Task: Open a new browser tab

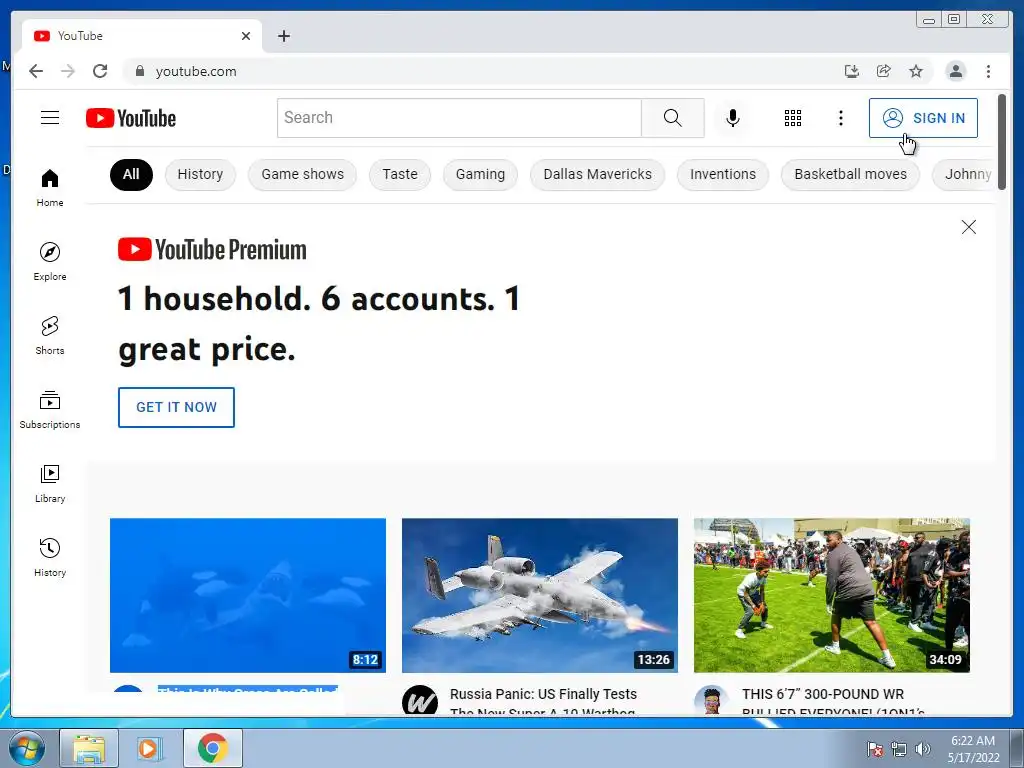Action: pyautogui.click(x=283, y=36)
